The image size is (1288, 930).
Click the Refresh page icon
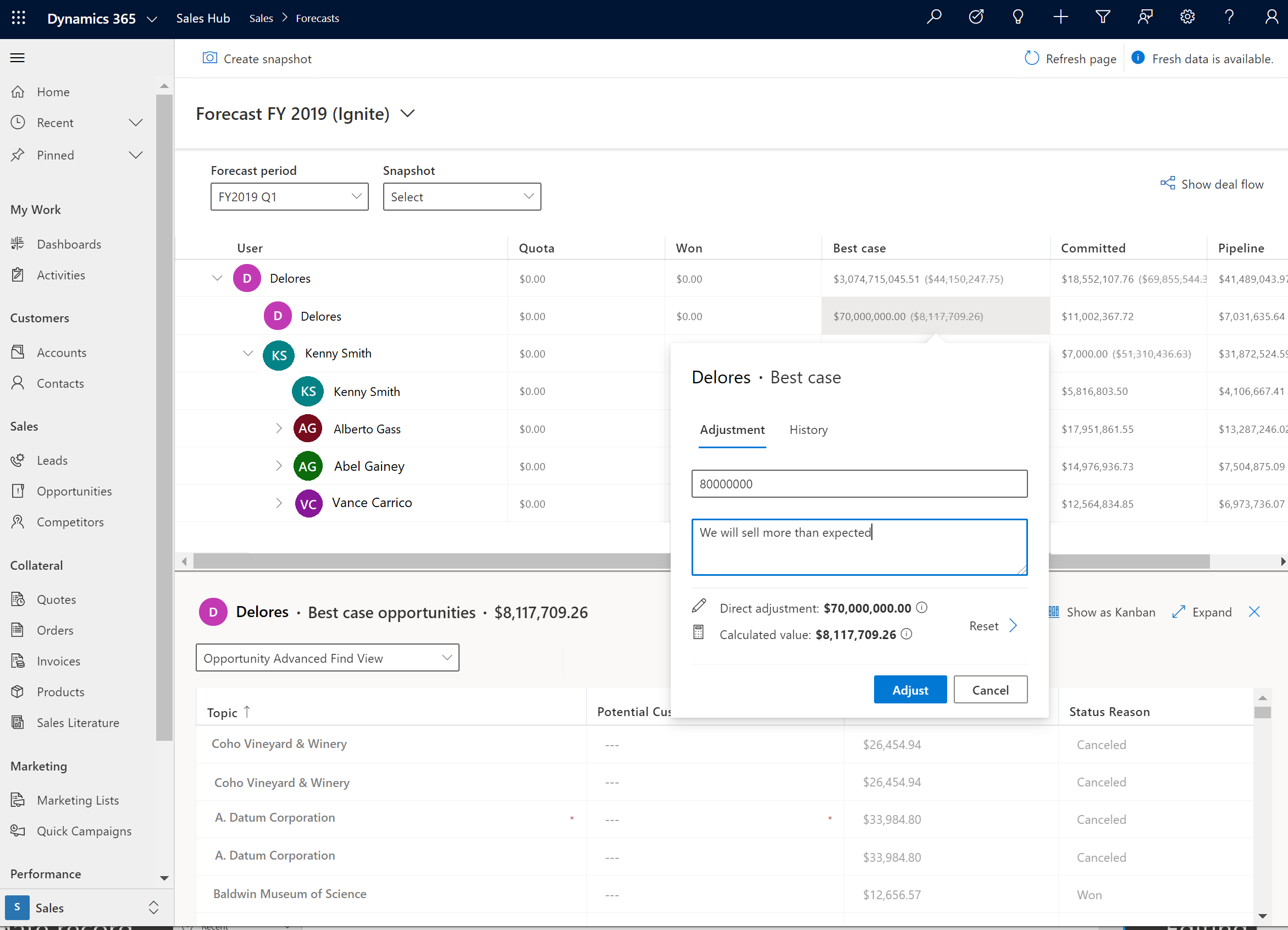click(1032, 58)
